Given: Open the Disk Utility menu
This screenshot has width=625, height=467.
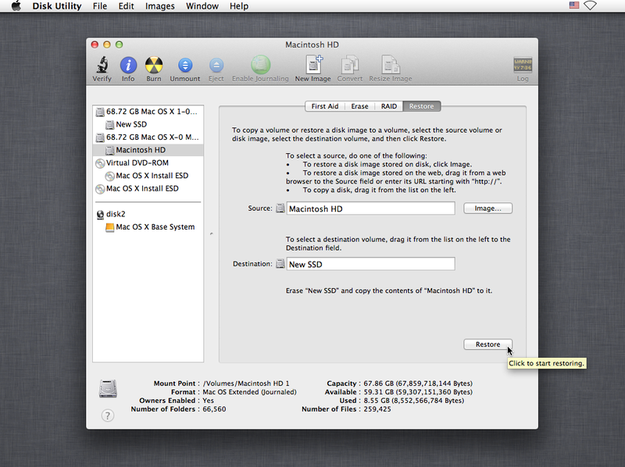Looking at the screenshot, I should point(57,6).
